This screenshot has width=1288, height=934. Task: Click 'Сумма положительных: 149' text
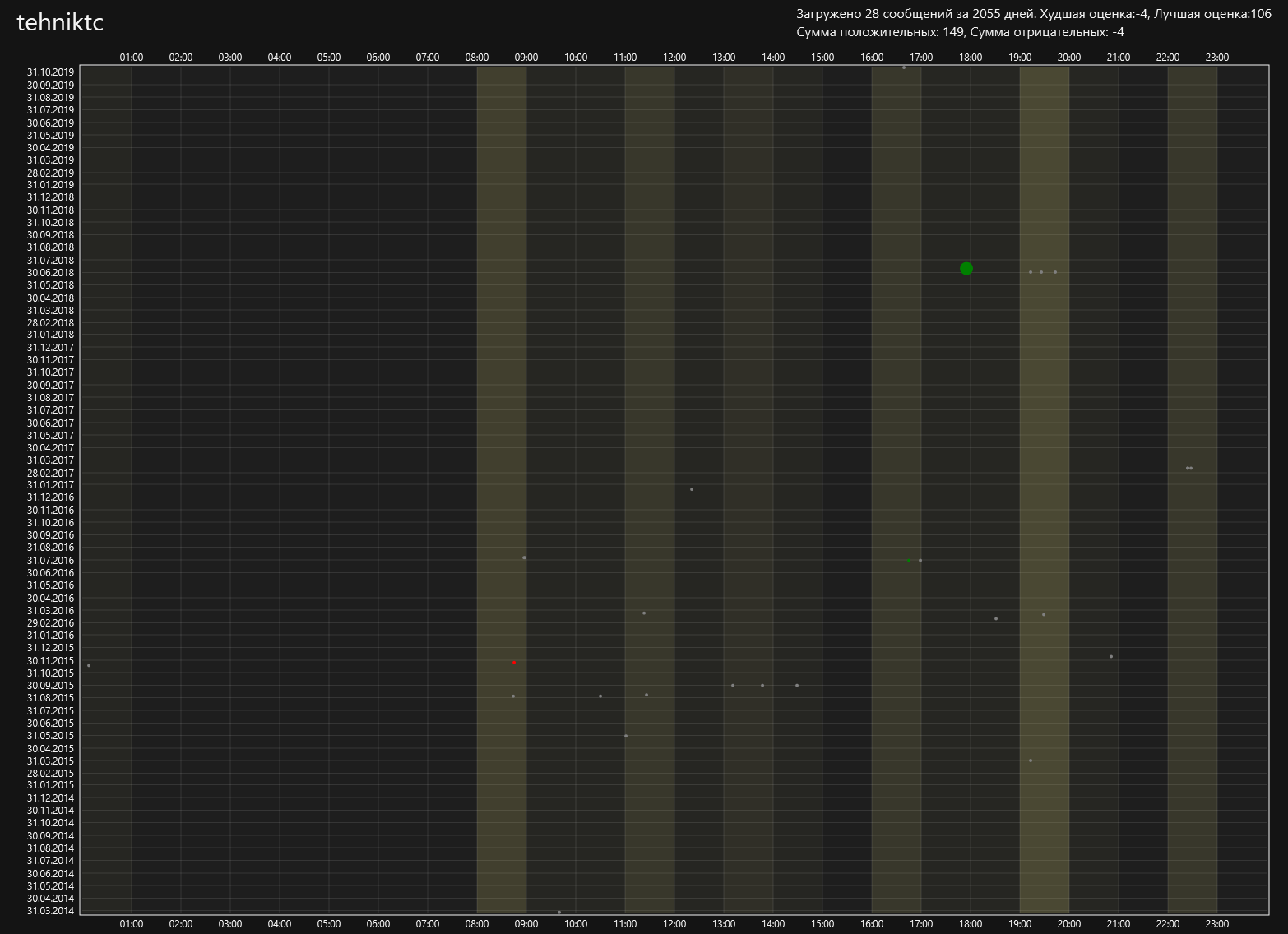click(879, 32)
